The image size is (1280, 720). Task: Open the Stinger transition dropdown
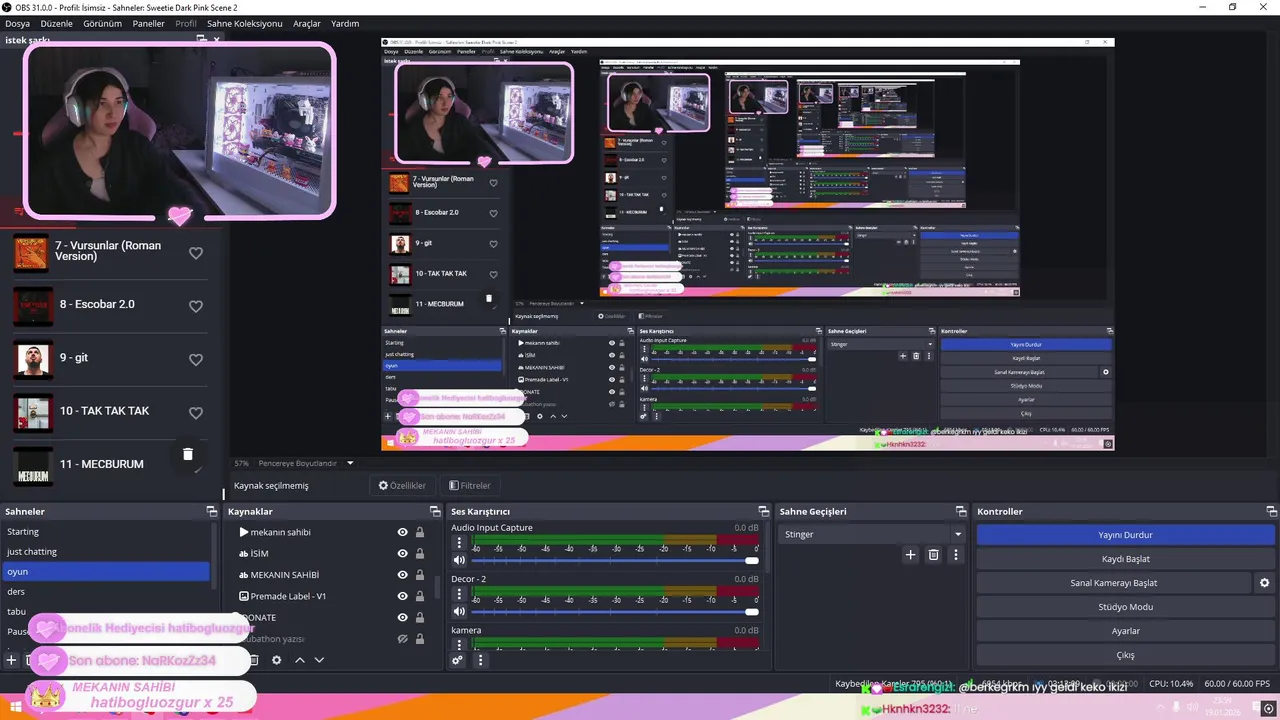(x=872, y=534)
